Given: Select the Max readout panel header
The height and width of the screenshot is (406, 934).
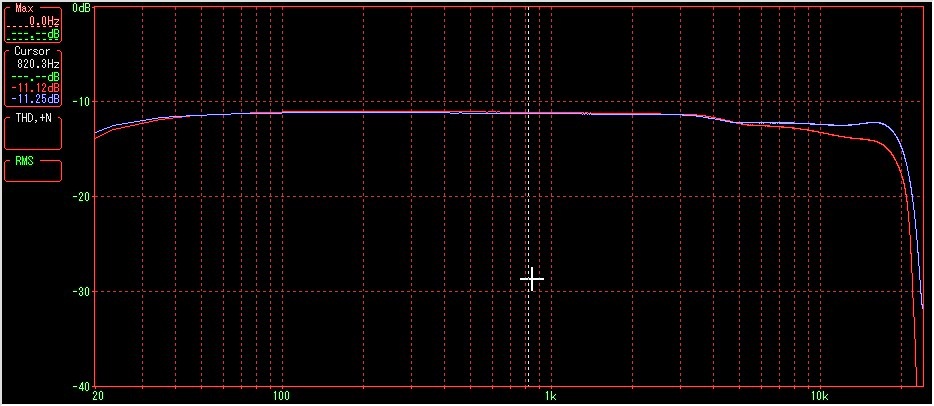Looking at the screenshot, I should (25, 8).
